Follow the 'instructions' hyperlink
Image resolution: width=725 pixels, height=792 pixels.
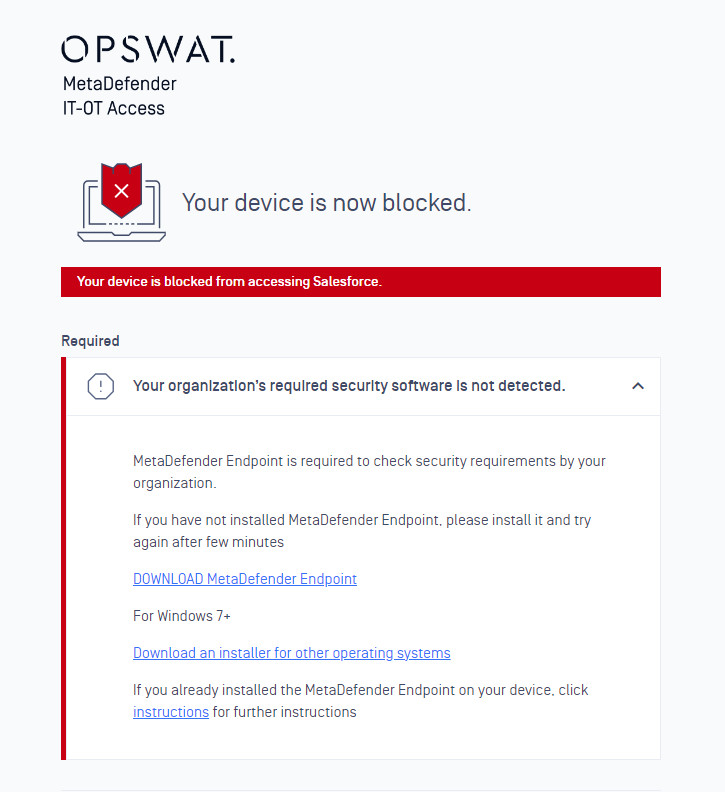171,712
